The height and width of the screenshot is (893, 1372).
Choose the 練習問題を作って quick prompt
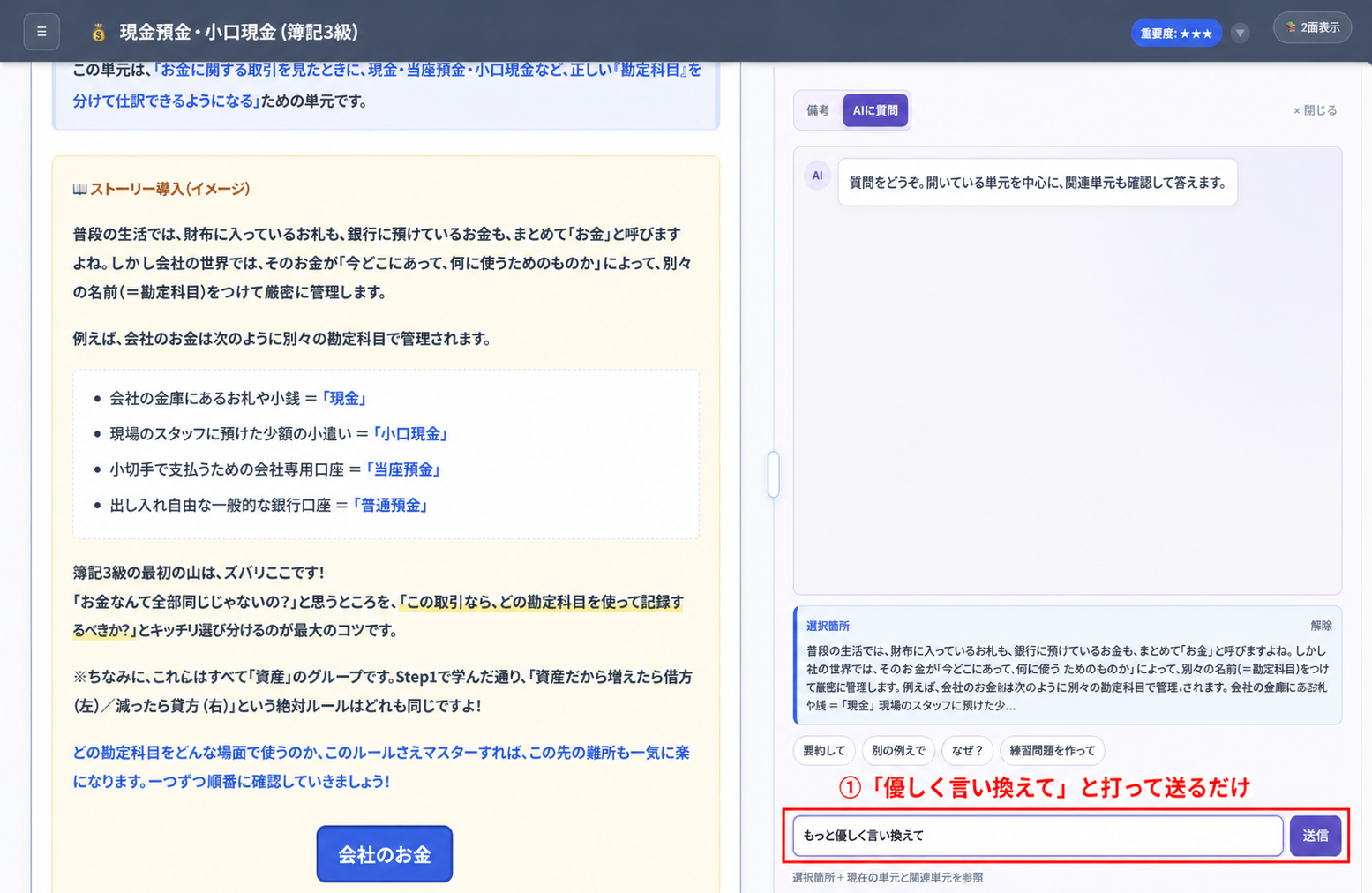(1052, 751)
